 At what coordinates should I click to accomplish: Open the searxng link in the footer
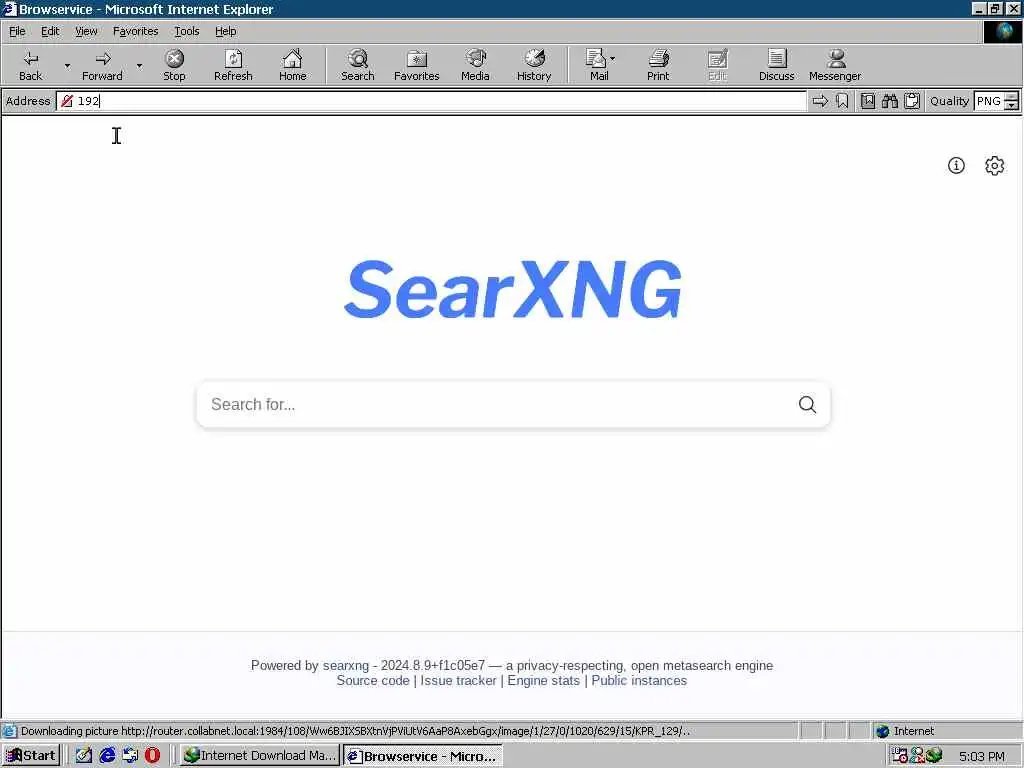coord(345,665)
